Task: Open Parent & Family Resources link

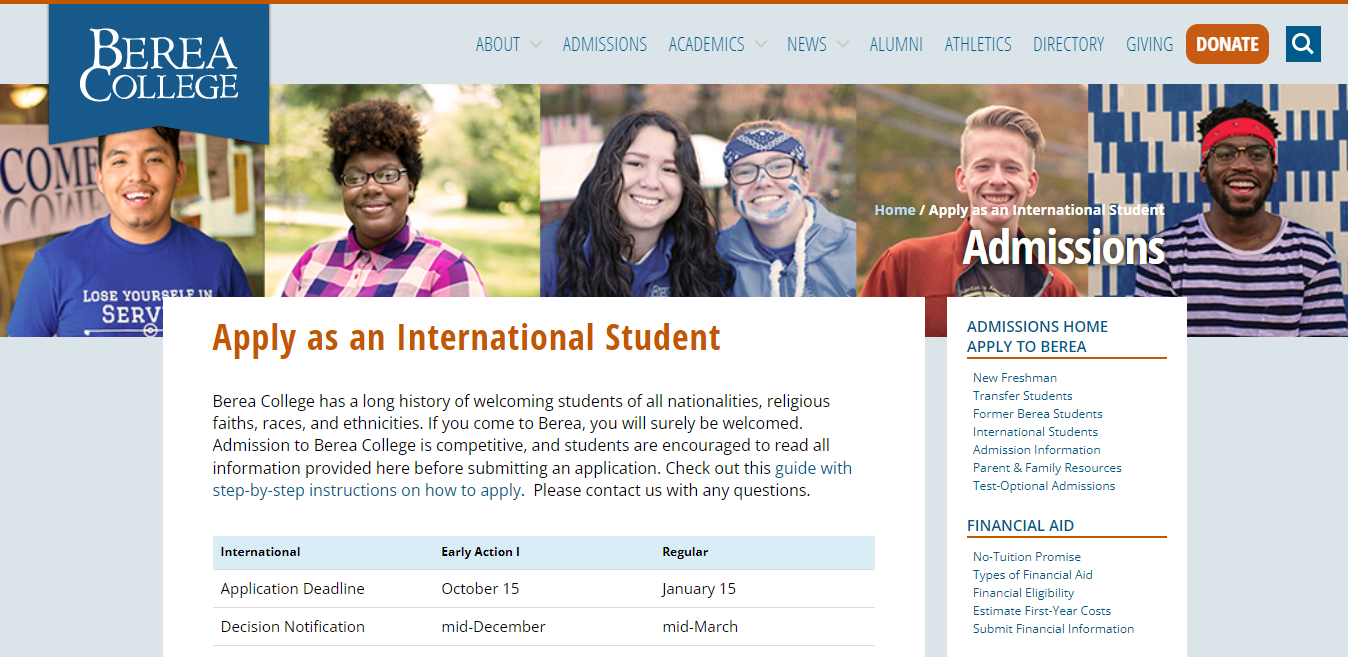Action: point(1047,468)
